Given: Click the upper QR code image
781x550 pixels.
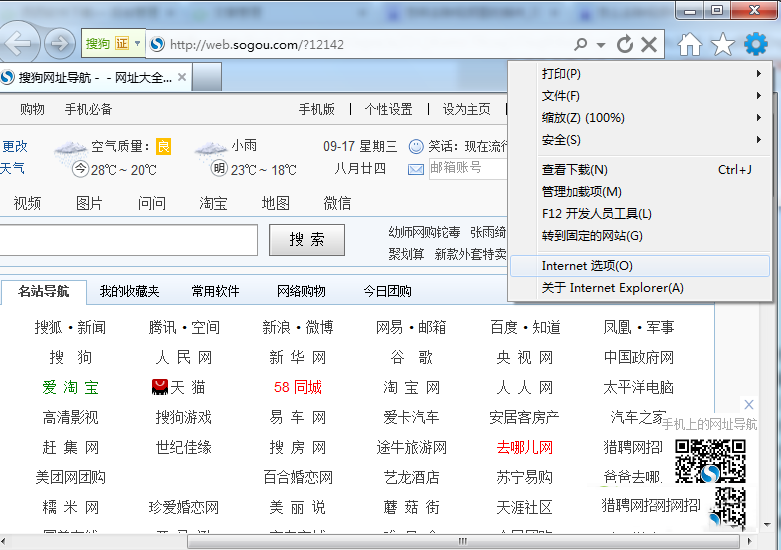Looking at the screenshot, I should 710,461.
